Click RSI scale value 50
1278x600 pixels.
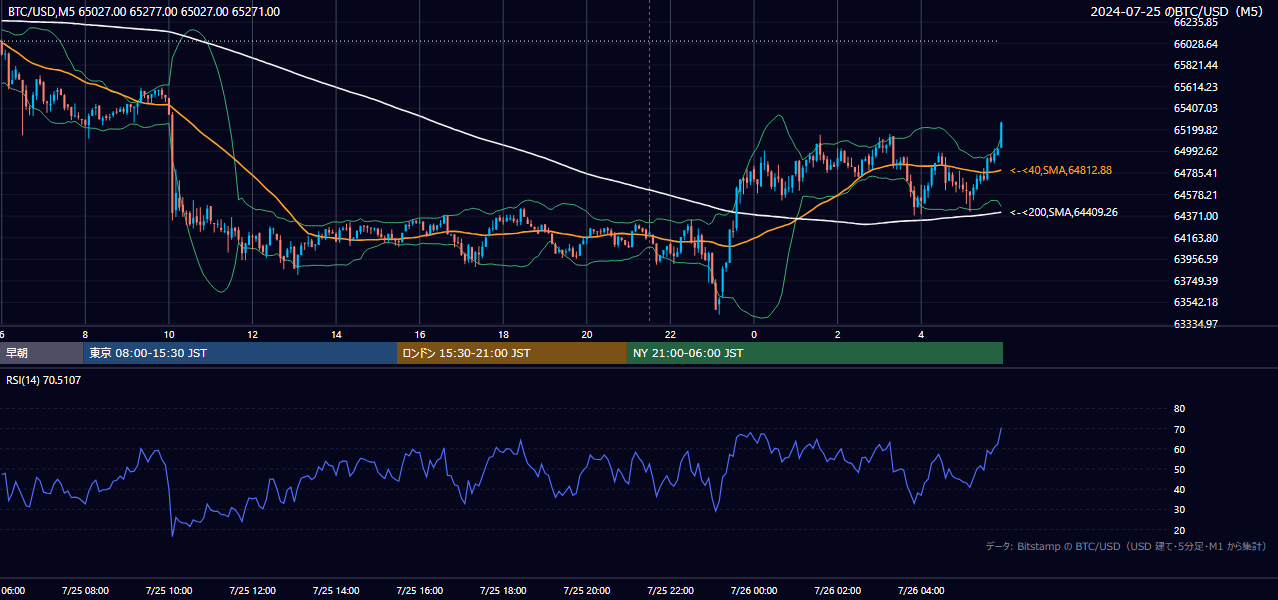(x=1179, y=469)
